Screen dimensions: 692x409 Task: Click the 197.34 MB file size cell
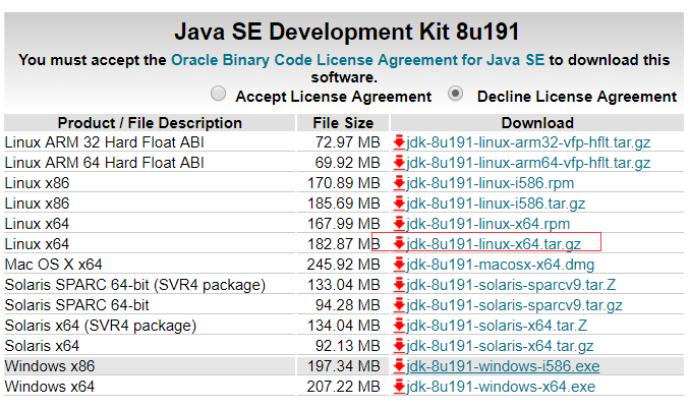tap(344, 366)
